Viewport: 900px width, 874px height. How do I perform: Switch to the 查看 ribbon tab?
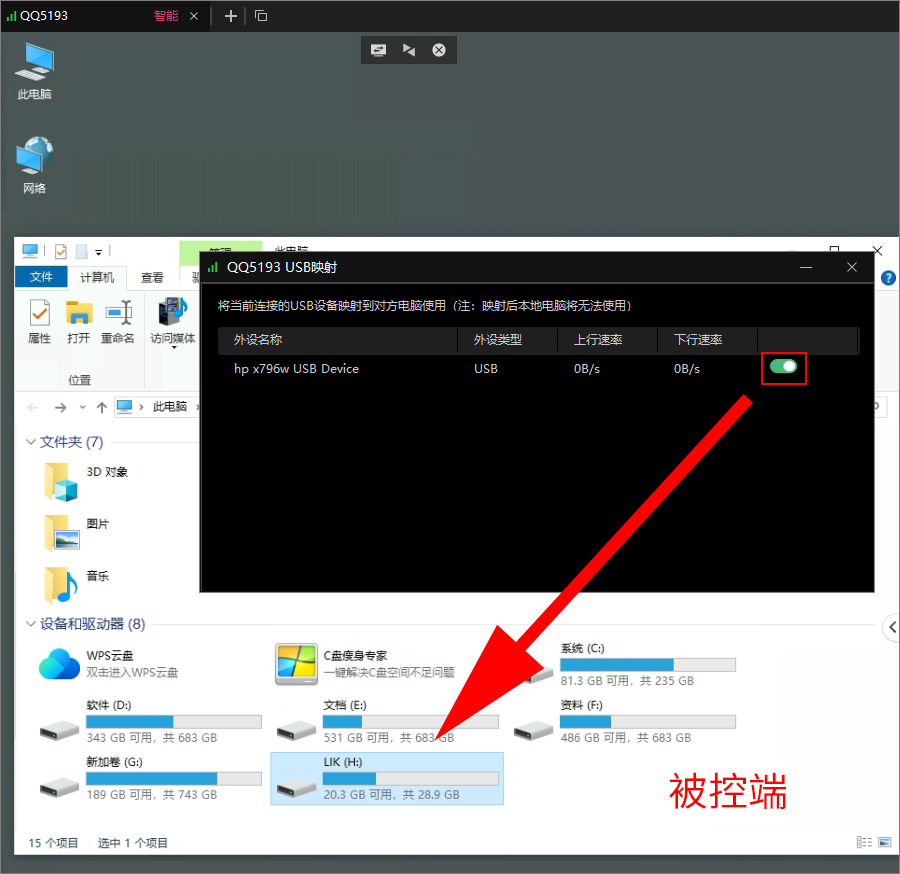[x=152, y=277]
